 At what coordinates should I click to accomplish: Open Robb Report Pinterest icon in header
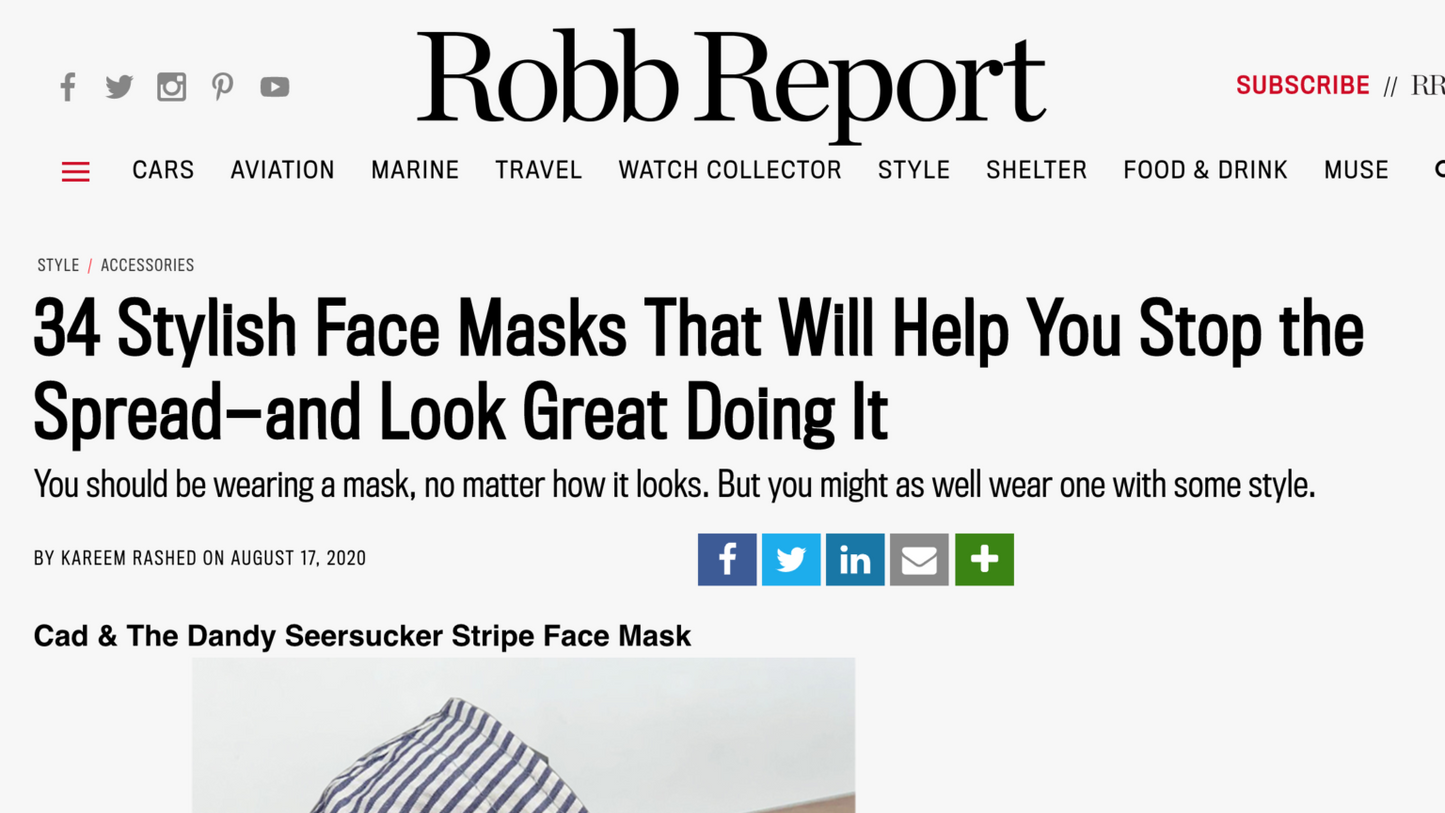pos(222,87)
